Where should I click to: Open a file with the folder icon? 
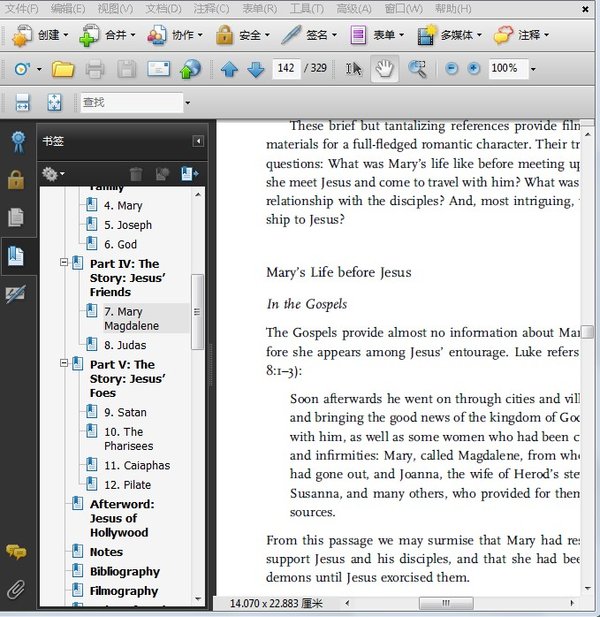(63, 69)
